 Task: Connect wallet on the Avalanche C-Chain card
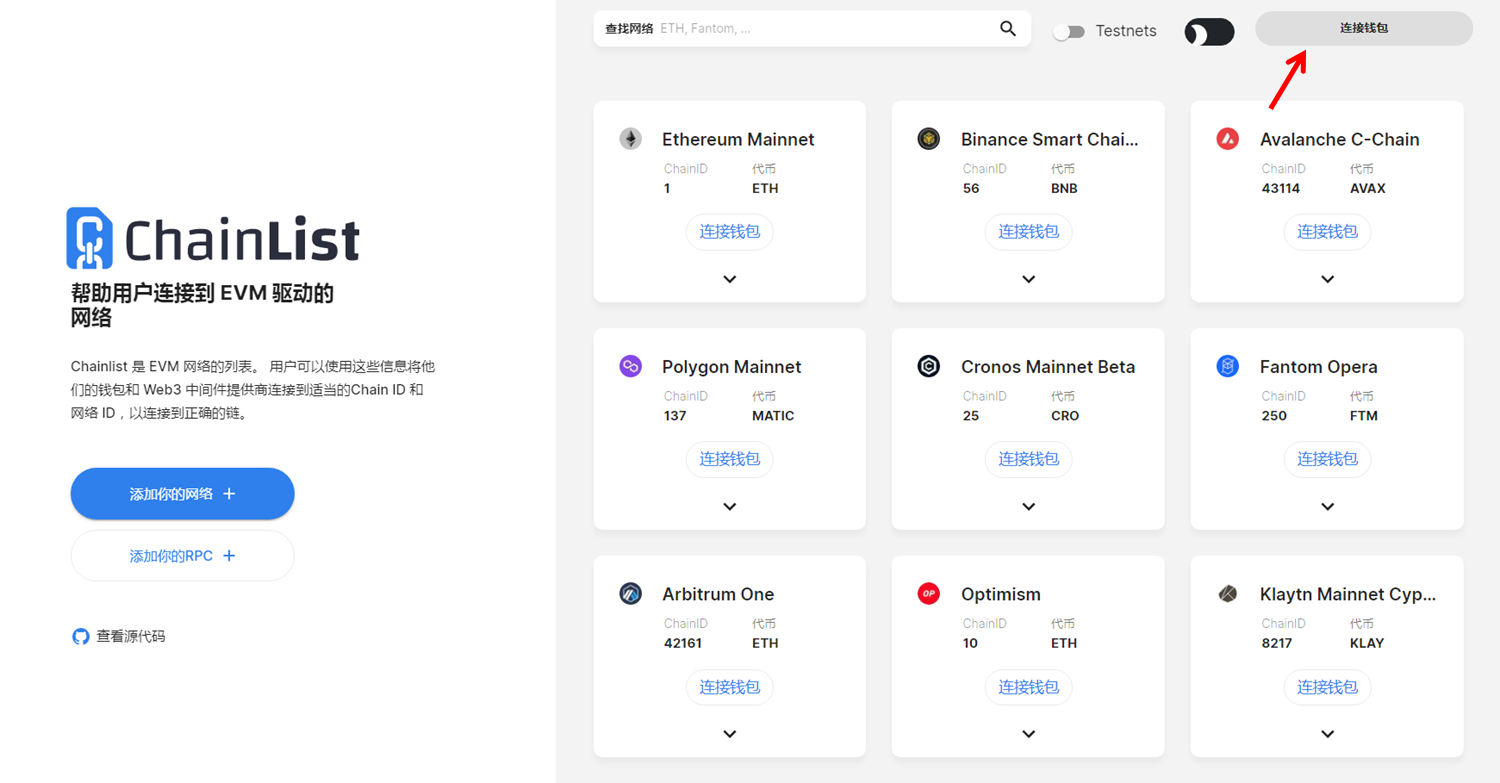pyautogui.click(x=1328, y=232)
